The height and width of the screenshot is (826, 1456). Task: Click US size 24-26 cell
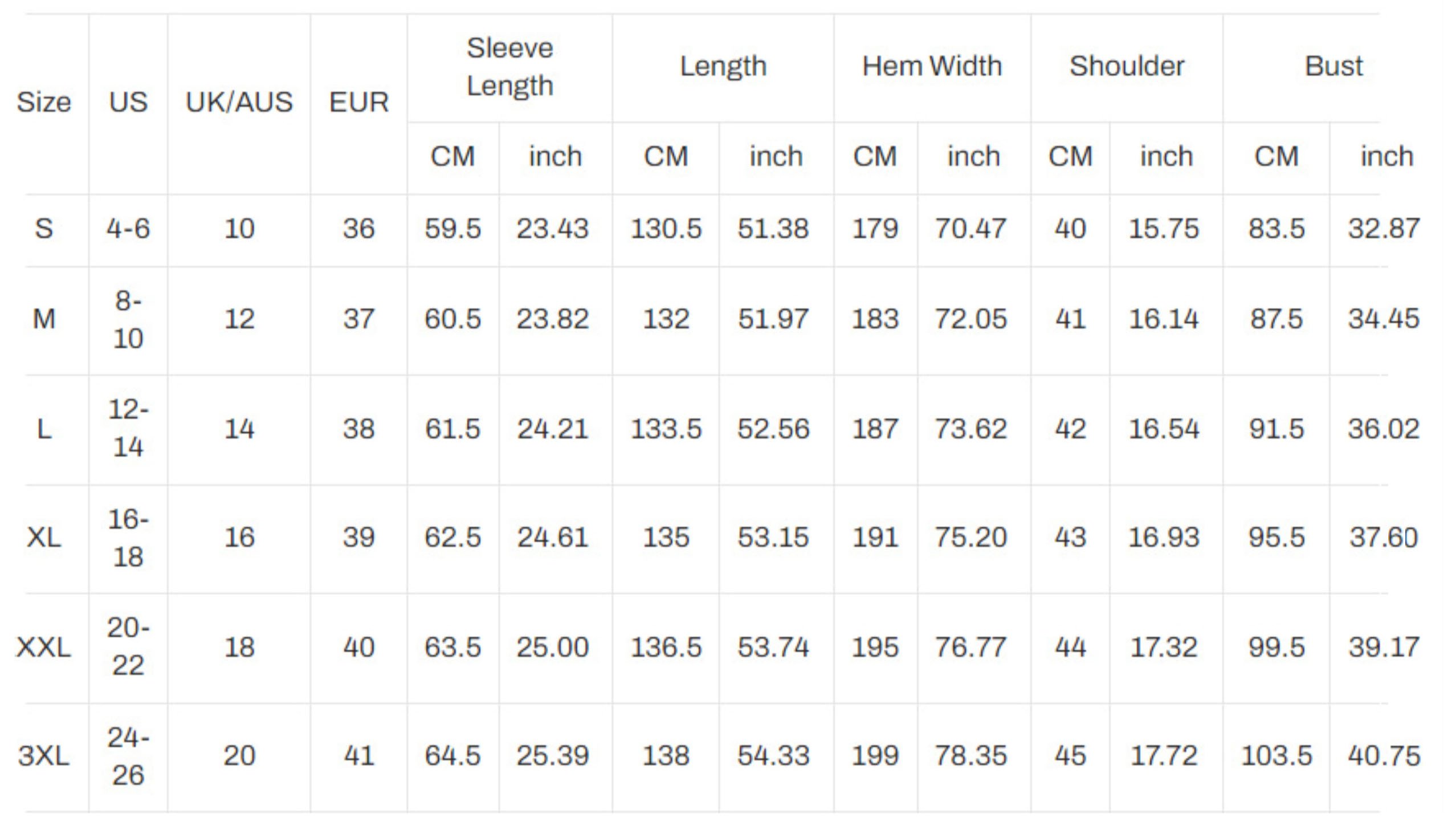click(128, 757)
